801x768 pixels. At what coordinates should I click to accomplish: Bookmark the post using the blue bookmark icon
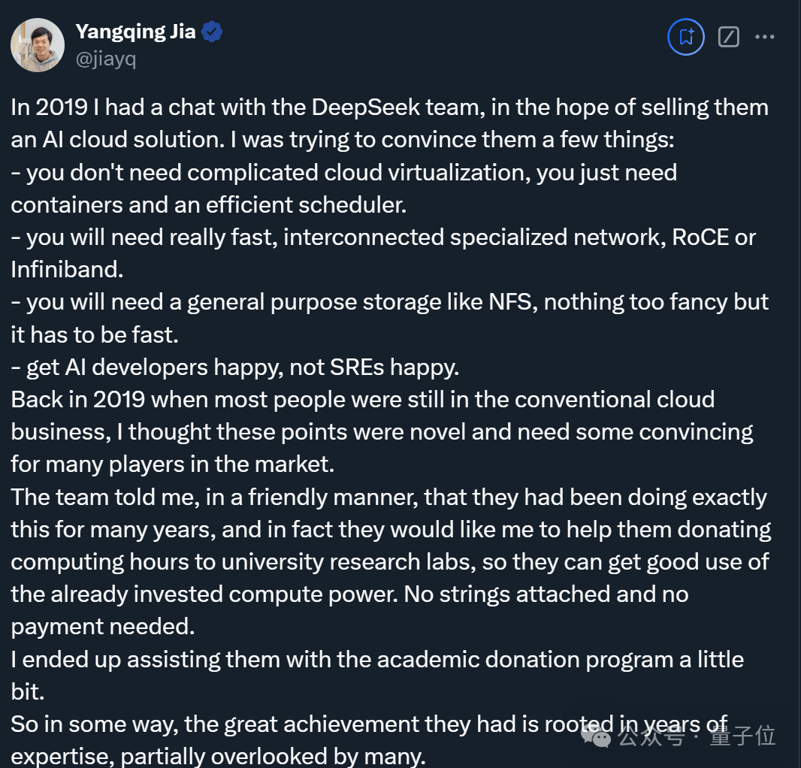(686, 36)
